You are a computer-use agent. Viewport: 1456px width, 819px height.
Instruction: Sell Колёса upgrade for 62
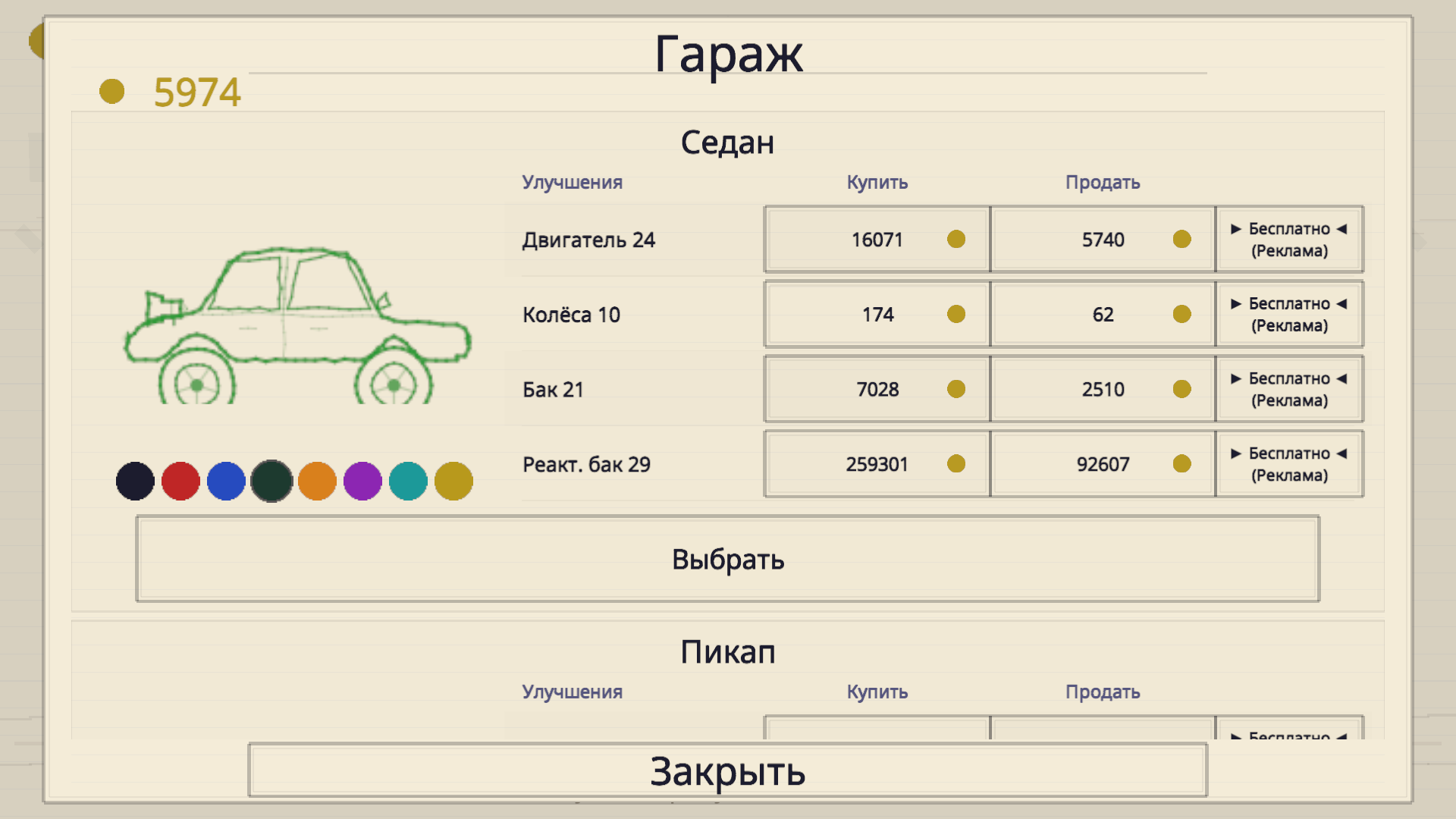pyautogui.click(x=1103, y=314)
